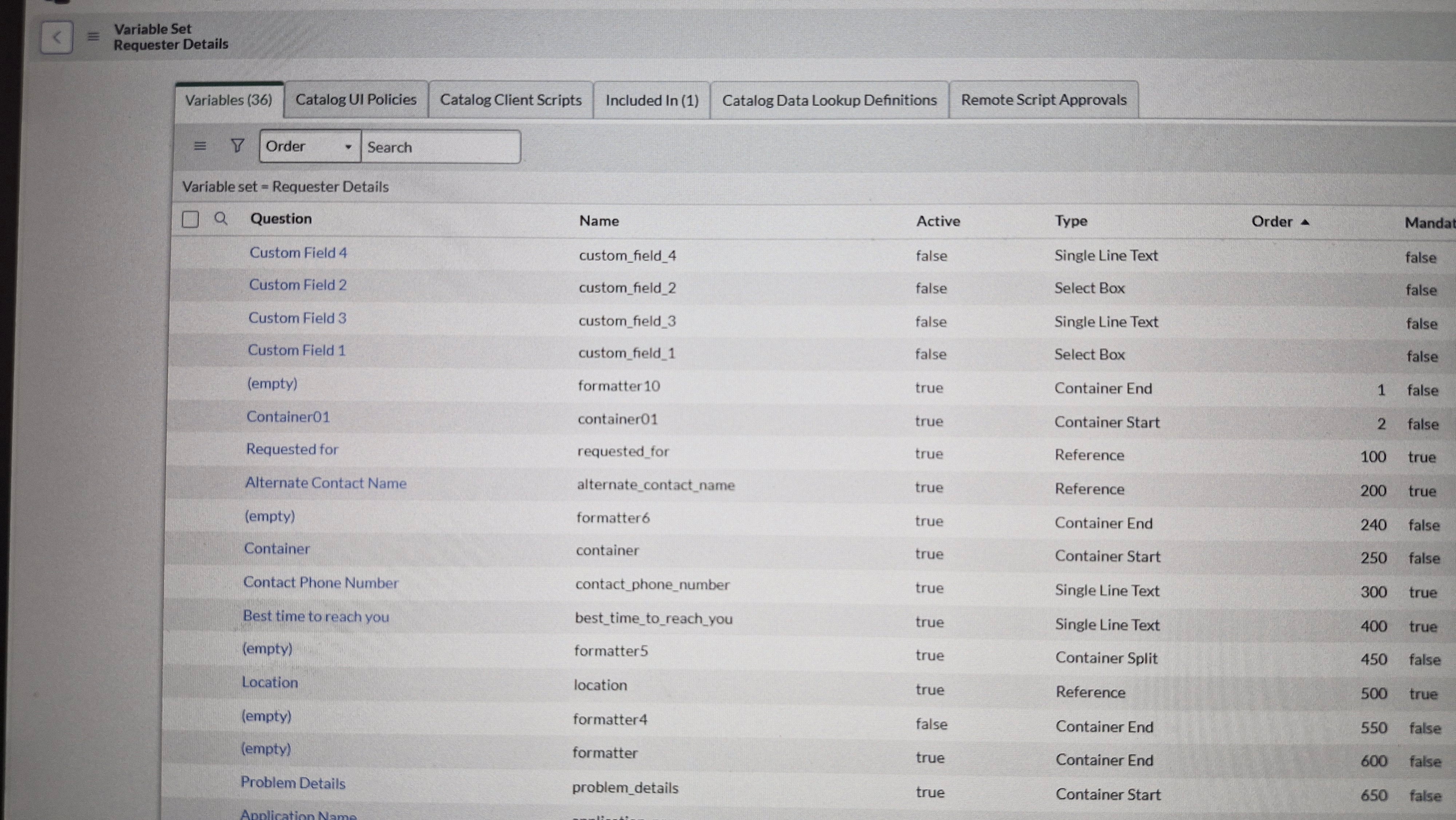This screenshot has height=820, width=1456.
Task: Tick the select-all rows checkbox
Action: coord(190,219)
